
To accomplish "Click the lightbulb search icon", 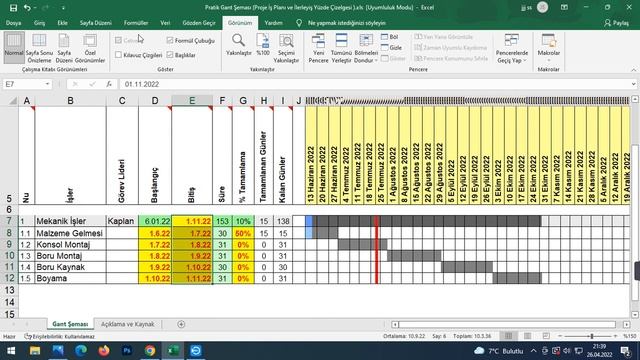I will pyautogui.click(x=299, y=23).
